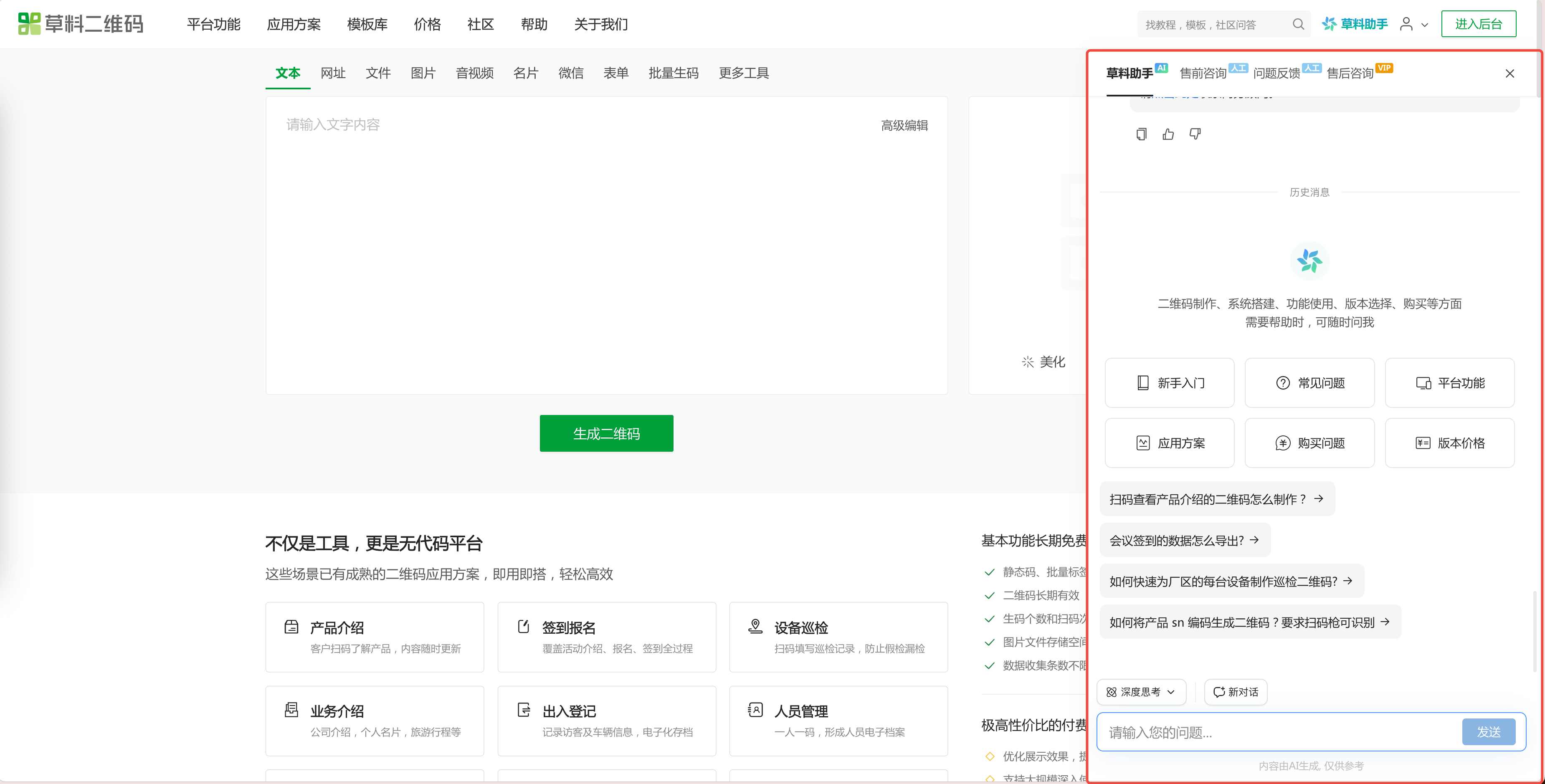
Task: Open 社区 in top navigation
Action: [481, 24]
